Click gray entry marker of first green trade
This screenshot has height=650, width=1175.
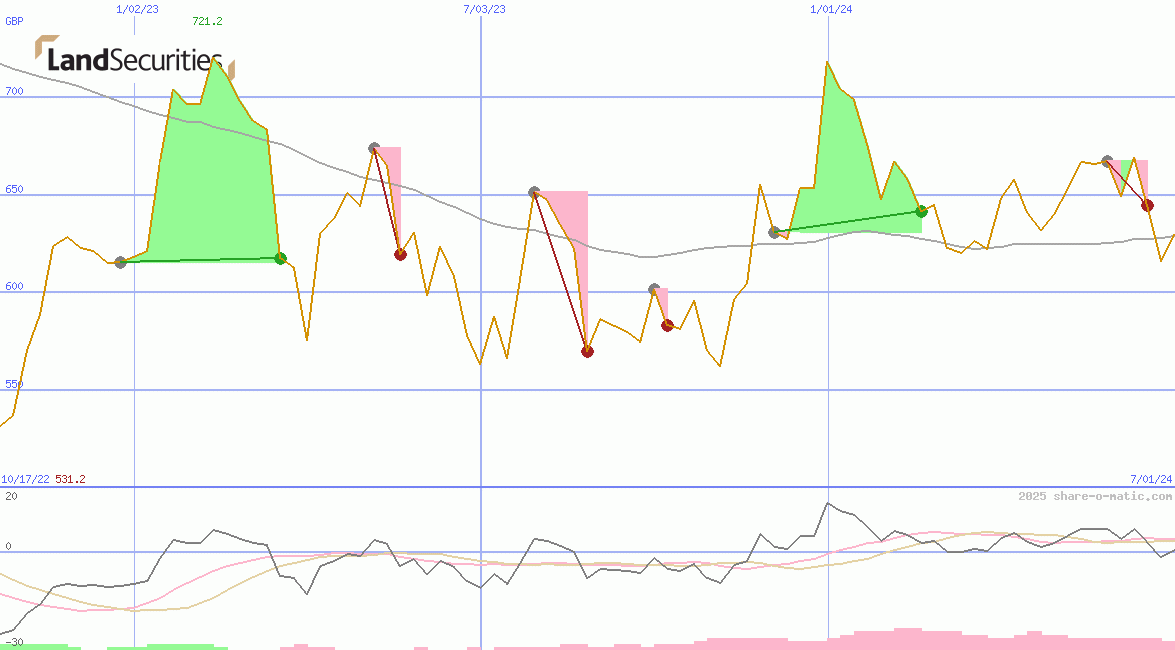pos(121,262)
